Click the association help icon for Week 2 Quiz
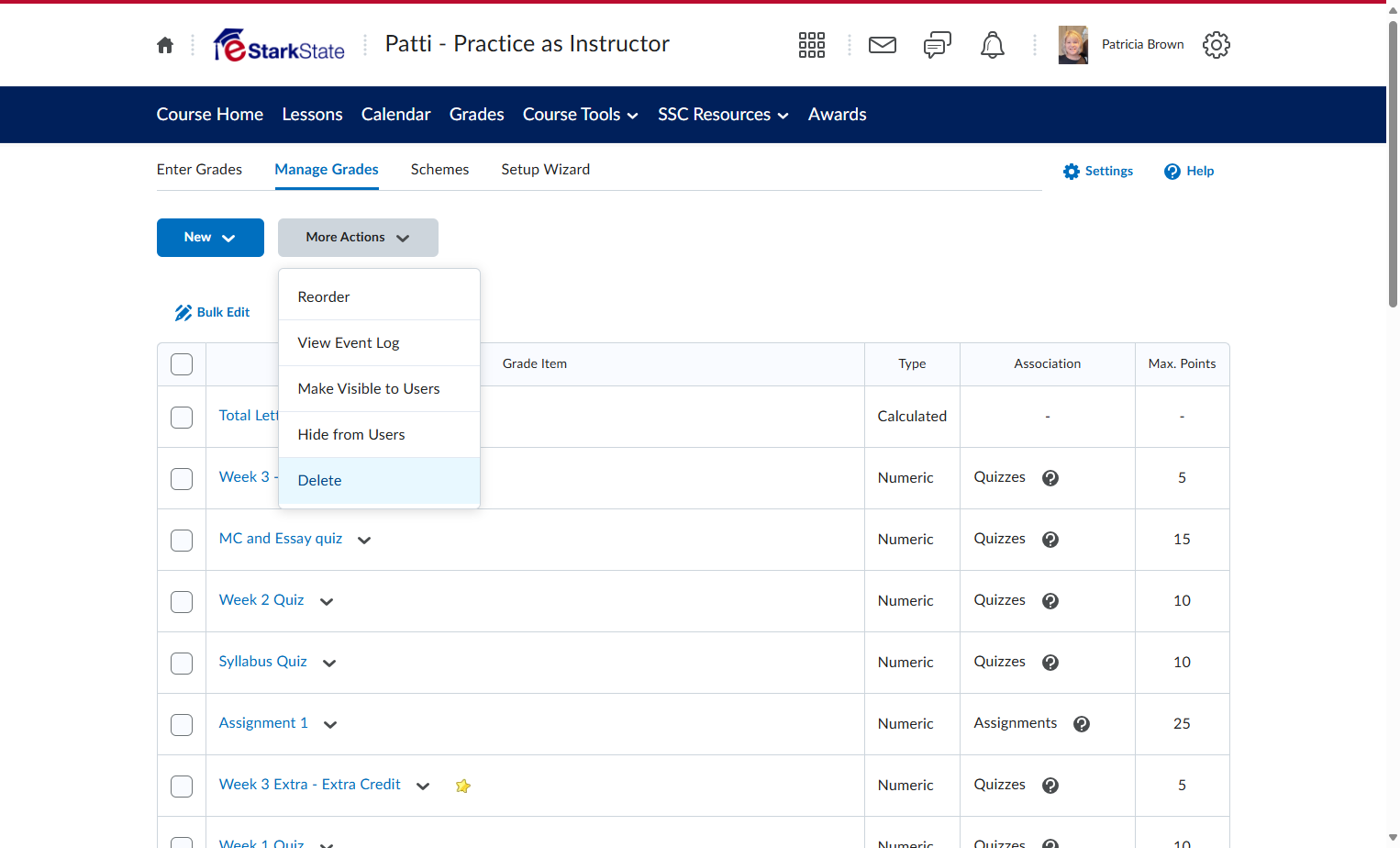 coord(1051,601)
